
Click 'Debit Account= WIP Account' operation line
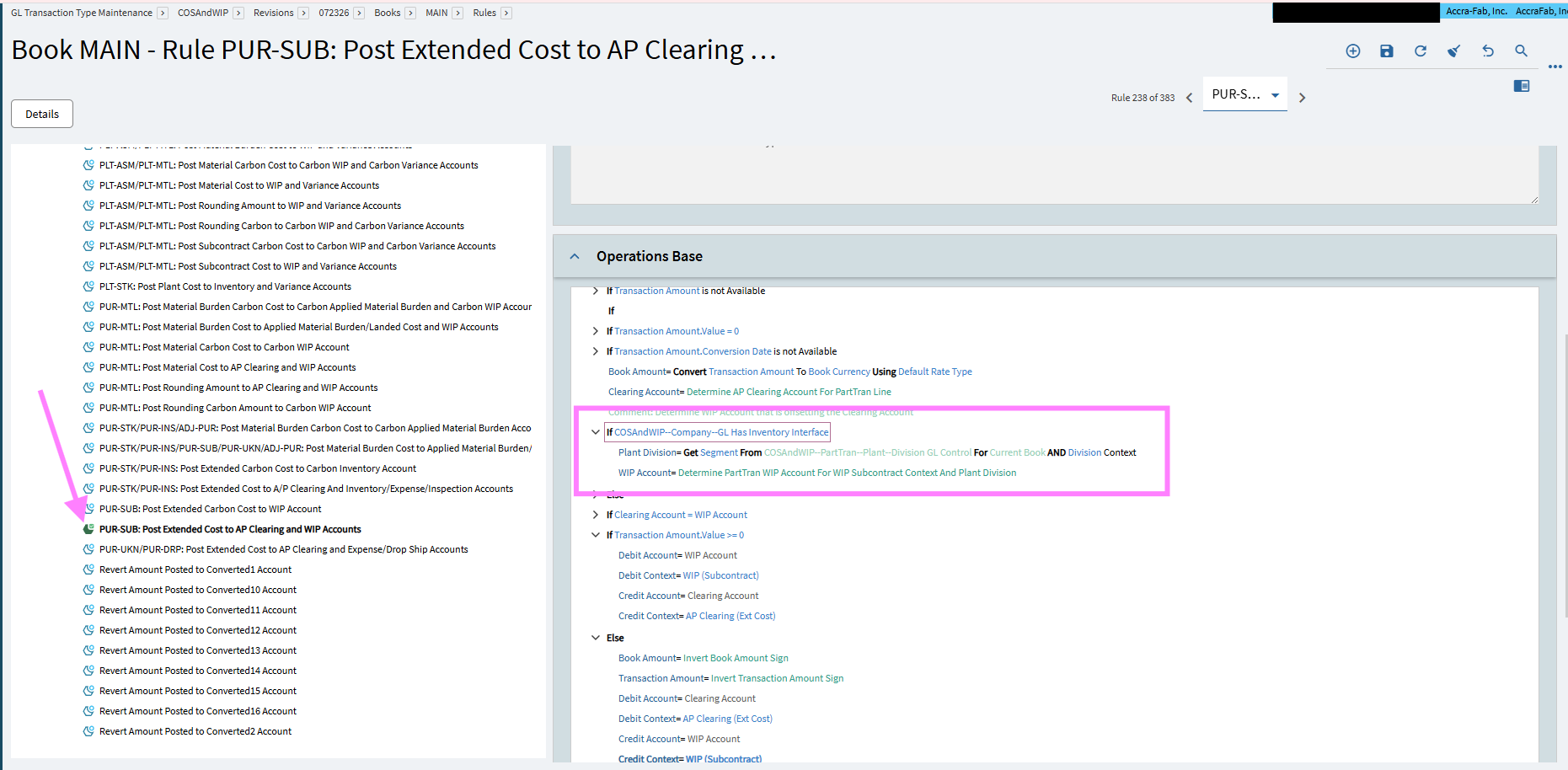(677, 555)
